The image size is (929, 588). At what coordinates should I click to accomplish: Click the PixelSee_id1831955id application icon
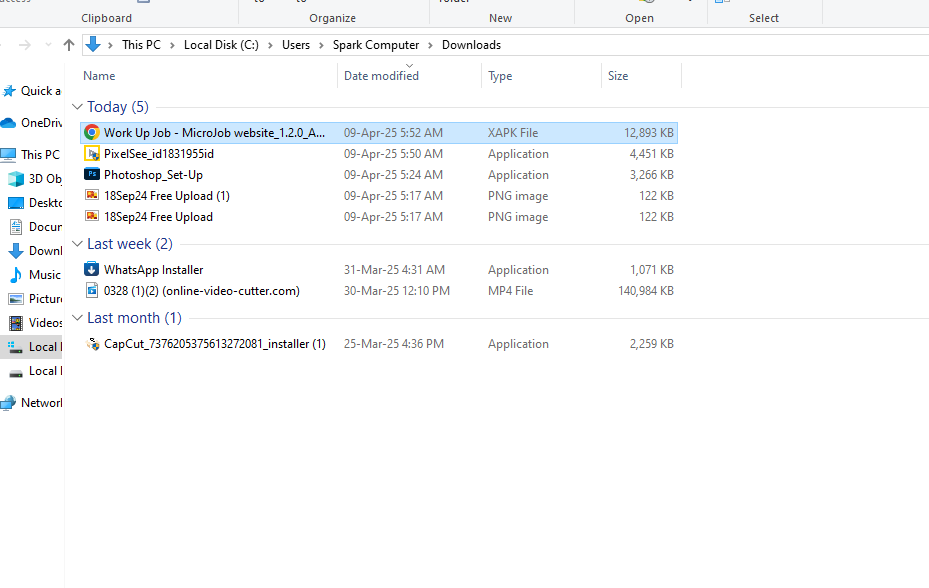point(92,154)
